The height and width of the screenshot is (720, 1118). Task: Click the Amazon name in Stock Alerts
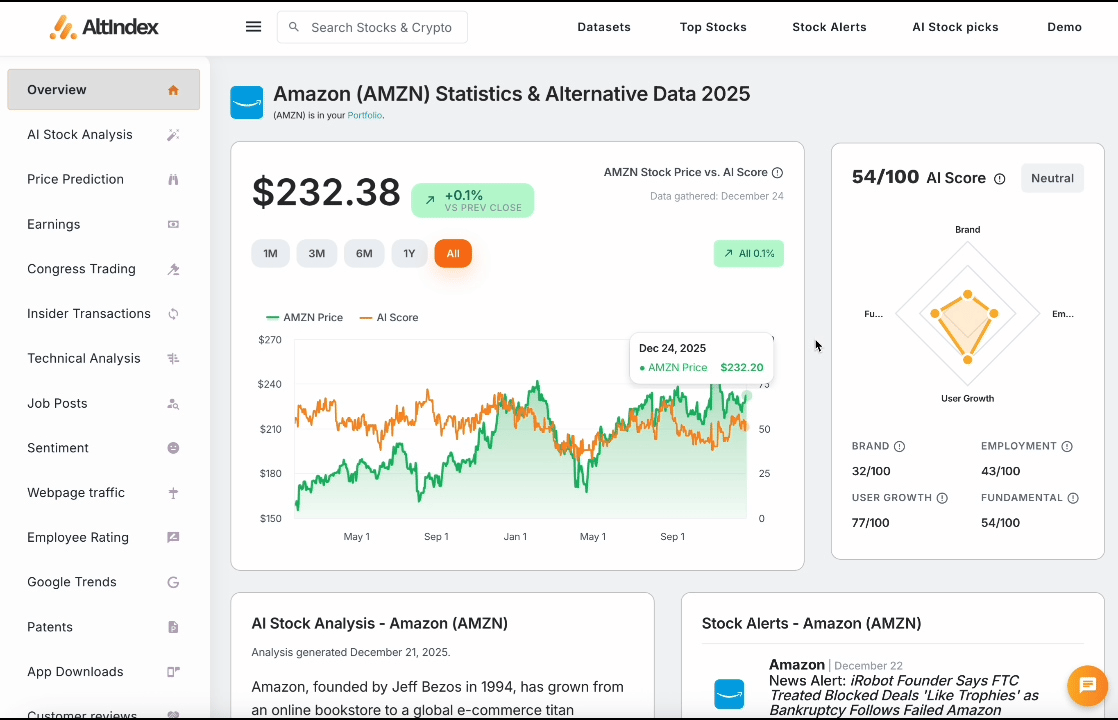(x=796, y=665)
